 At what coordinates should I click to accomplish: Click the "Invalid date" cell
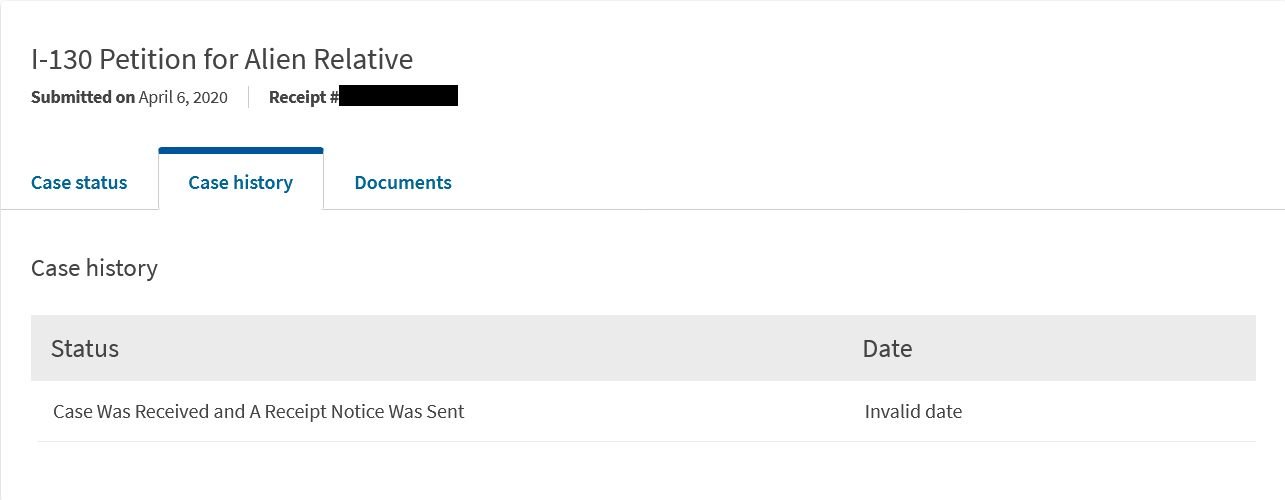click(913, 411)
